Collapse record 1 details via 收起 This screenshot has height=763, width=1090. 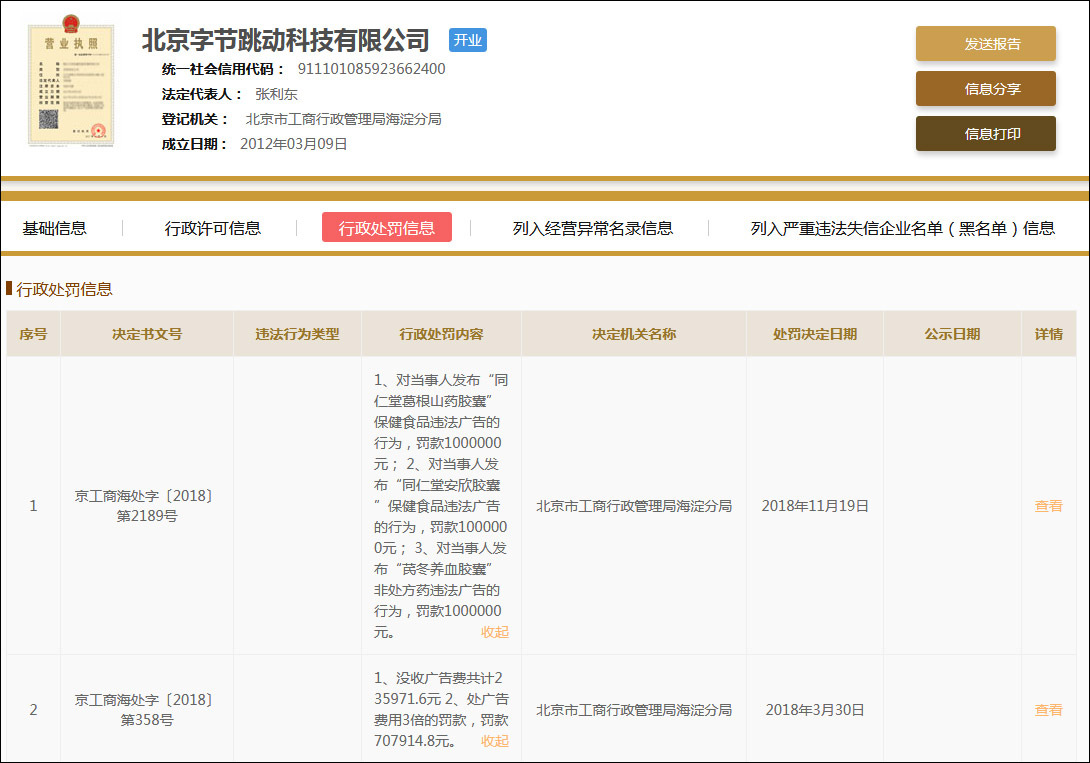pos(496,632)
